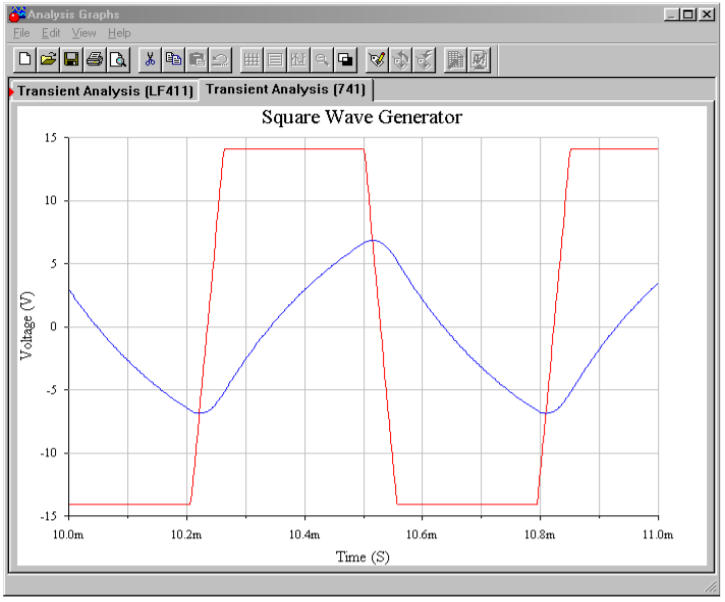
Task: Cut selection with scissors icon
Action: point(150,60)
